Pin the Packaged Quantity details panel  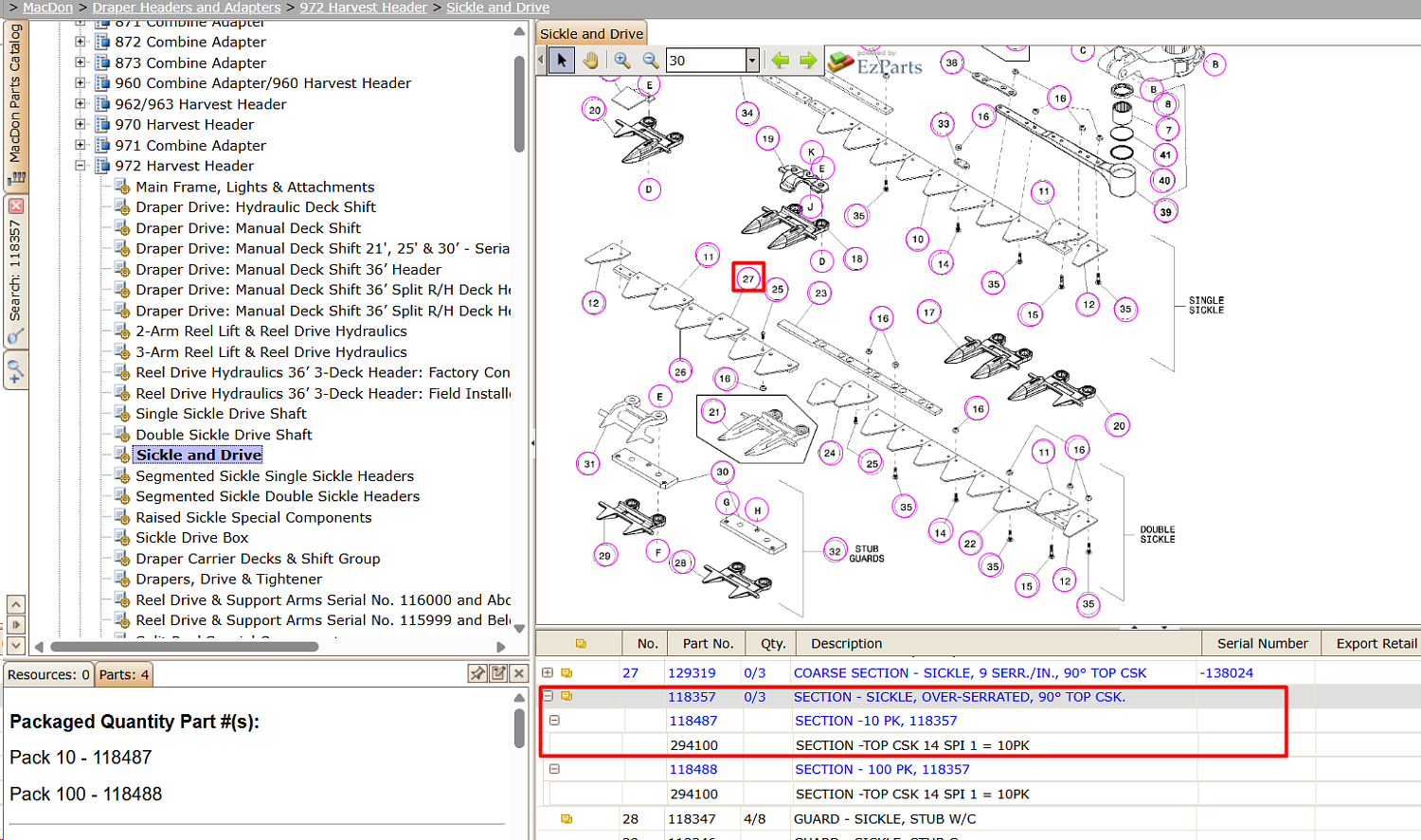[477, 673]
